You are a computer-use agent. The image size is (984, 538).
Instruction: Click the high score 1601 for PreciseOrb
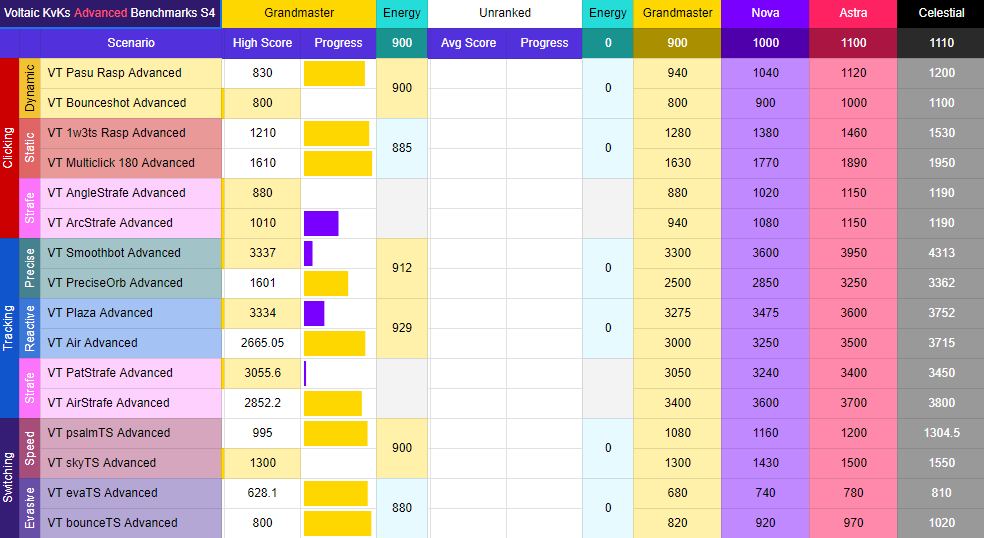(262, 283)
